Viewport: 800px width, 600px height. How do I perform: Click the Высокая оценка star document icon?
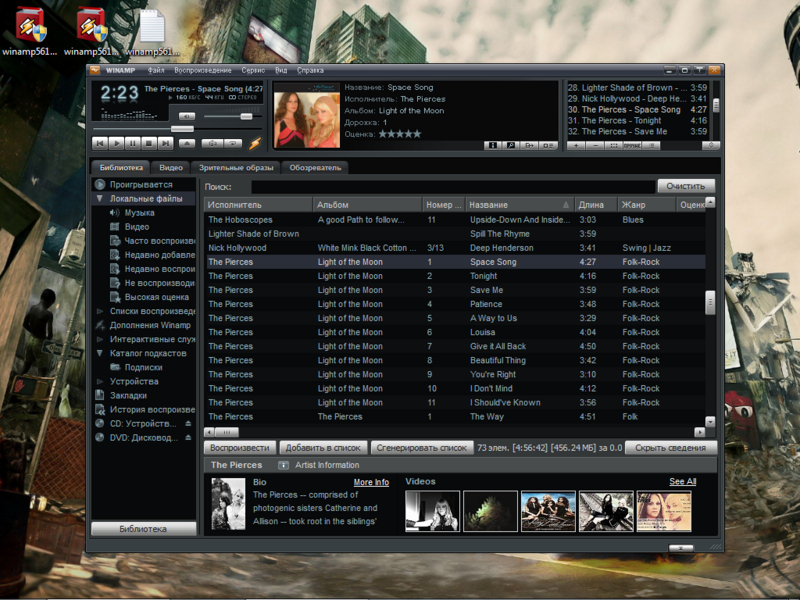pos(115,297)
